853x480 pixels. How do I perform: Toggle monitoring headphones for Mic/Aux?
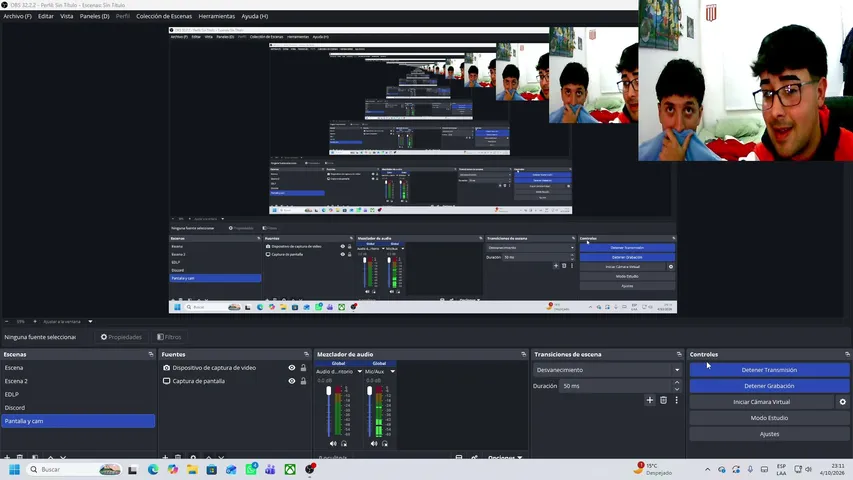coord(385,444)
